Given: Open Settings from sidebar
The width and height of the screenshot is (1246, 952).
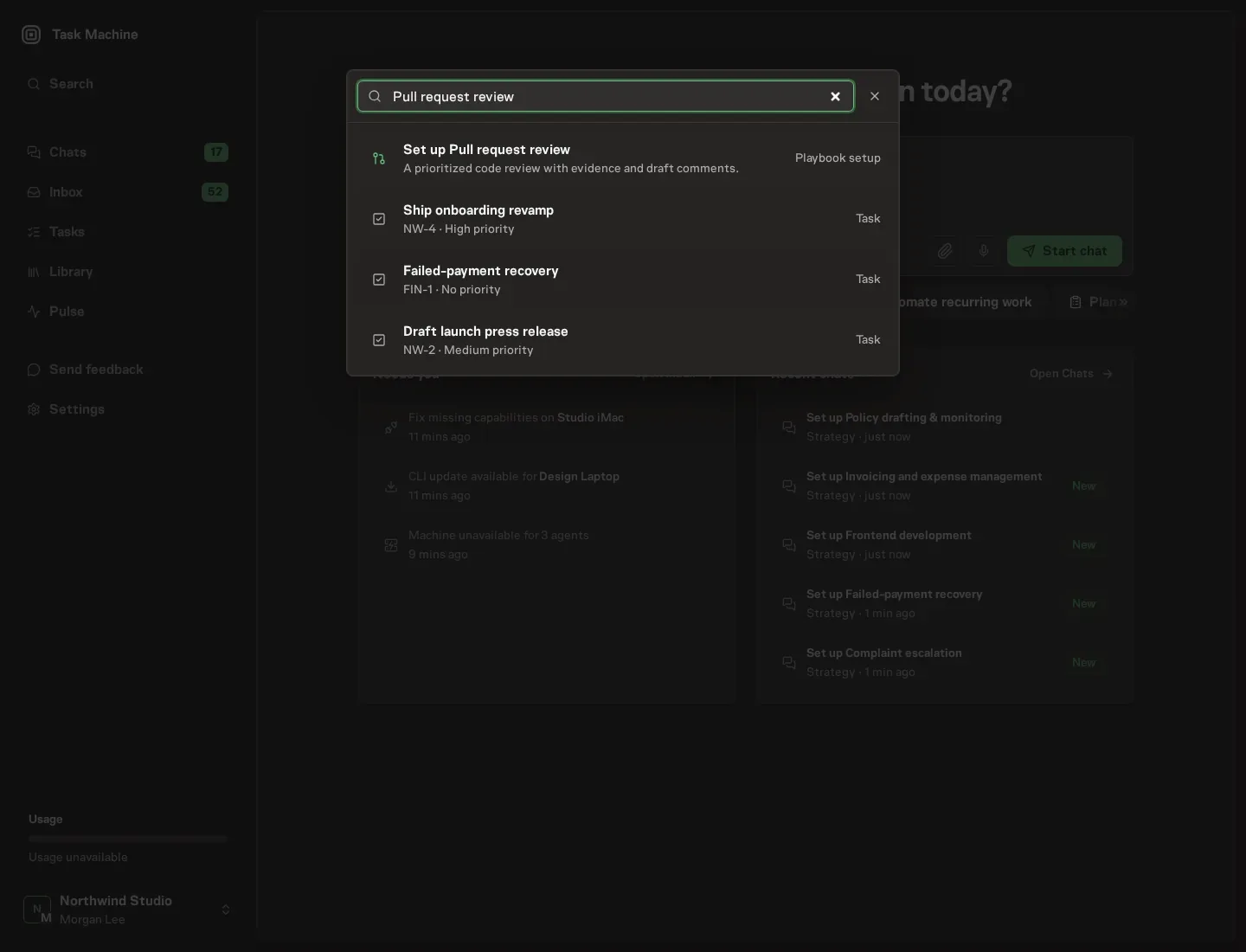Looking at the screenshot, I should pyautogui.click(x=127, y=409).
